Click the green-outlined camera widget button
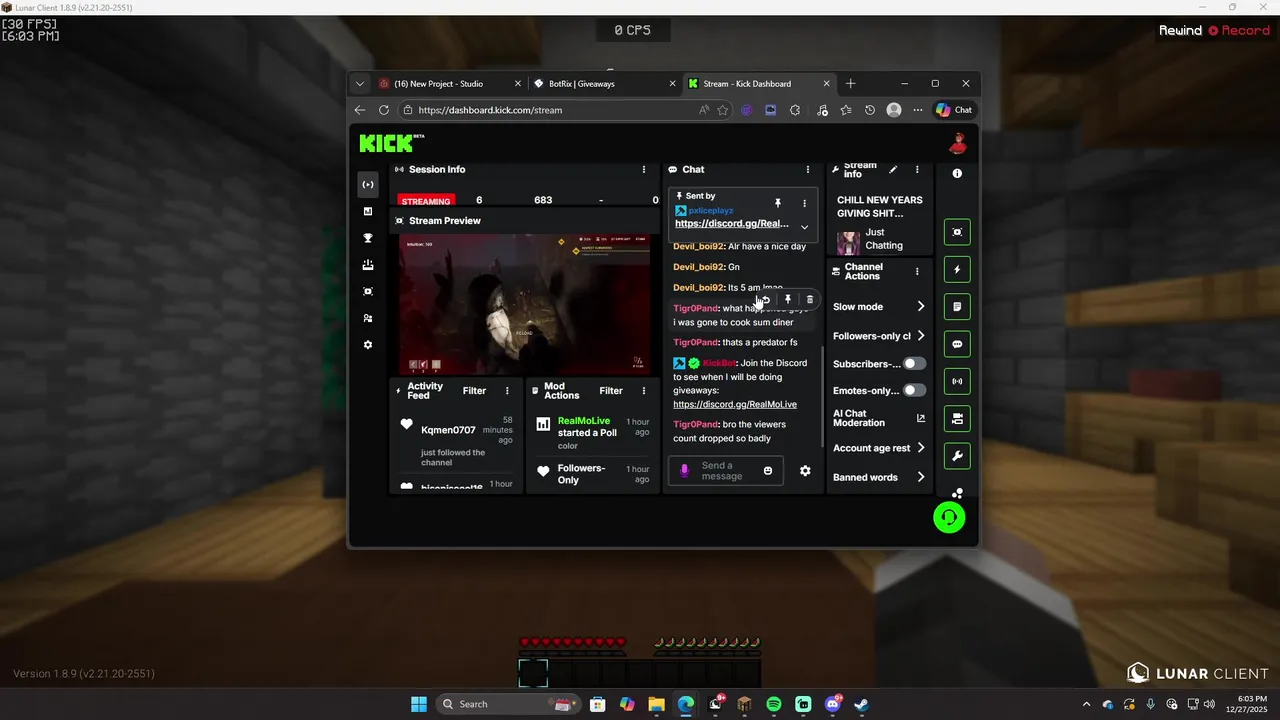Viewport: 1280px width, 720px height. click(957, 232)
